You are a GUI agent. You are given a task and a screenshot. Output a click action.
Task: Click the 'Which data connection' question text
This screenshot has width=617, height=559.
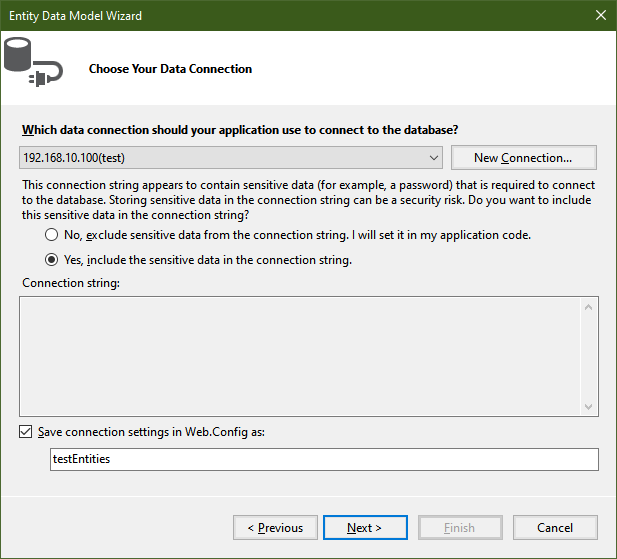pyautogui.click(x=240, y=130)
